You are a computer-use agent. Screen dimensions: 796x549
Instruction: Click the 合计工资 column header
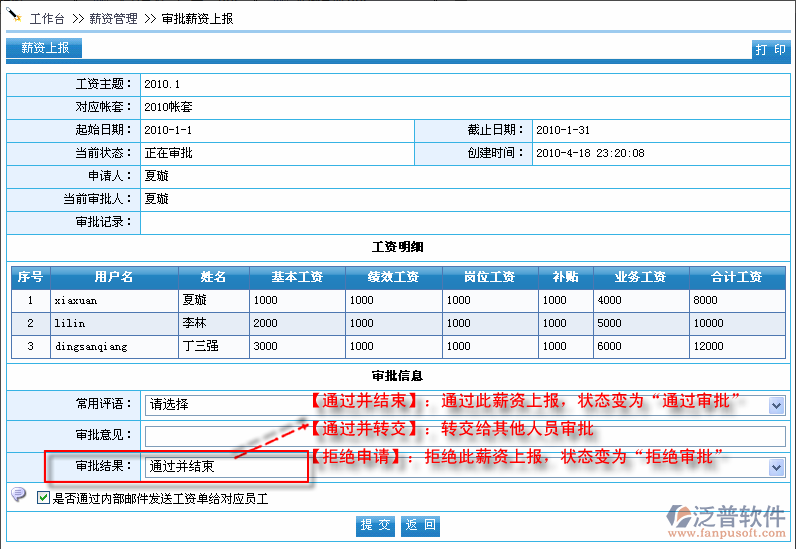point(737,277)
